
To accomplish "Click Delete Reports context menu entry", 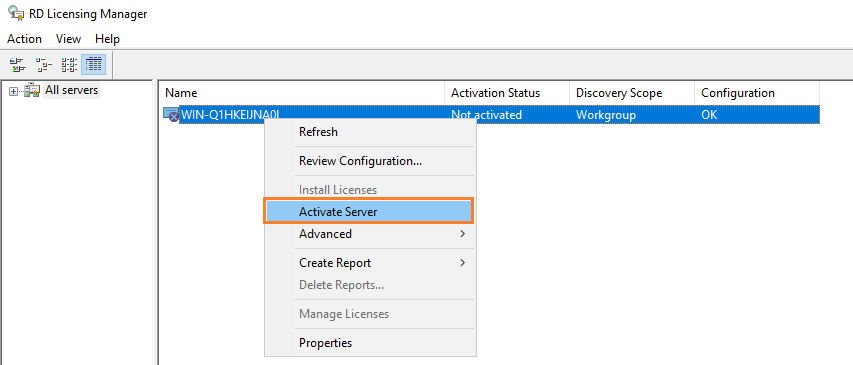I will [x=370, y=285].
